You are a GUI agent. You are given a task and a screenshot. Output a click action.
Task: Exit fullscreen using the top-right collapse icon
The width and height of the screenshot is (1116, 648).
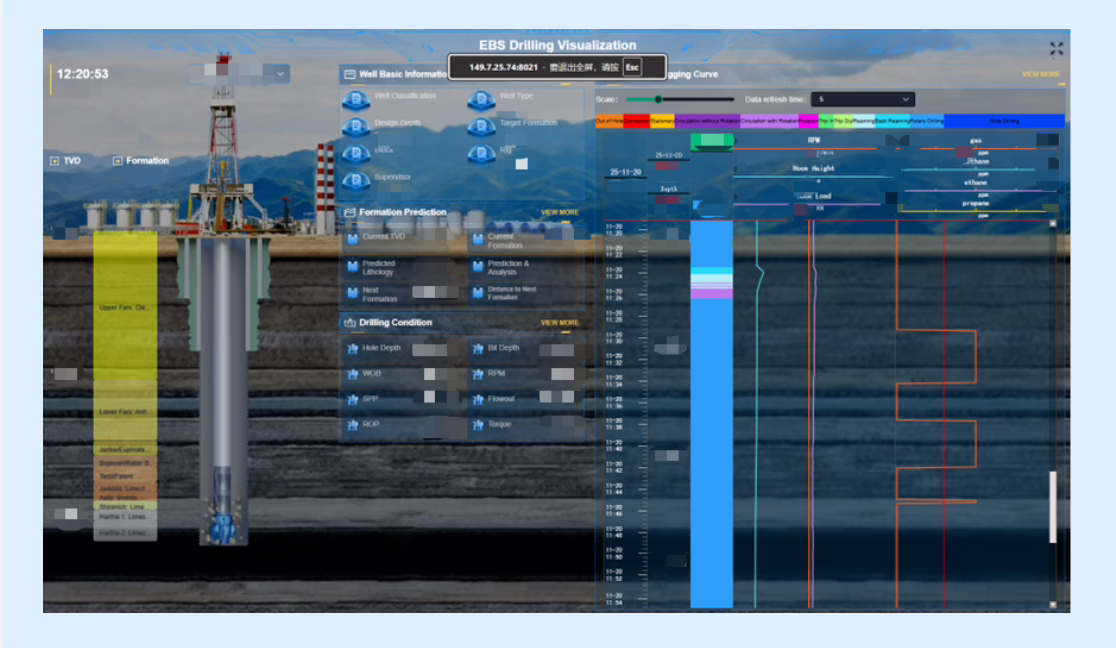1056,49
